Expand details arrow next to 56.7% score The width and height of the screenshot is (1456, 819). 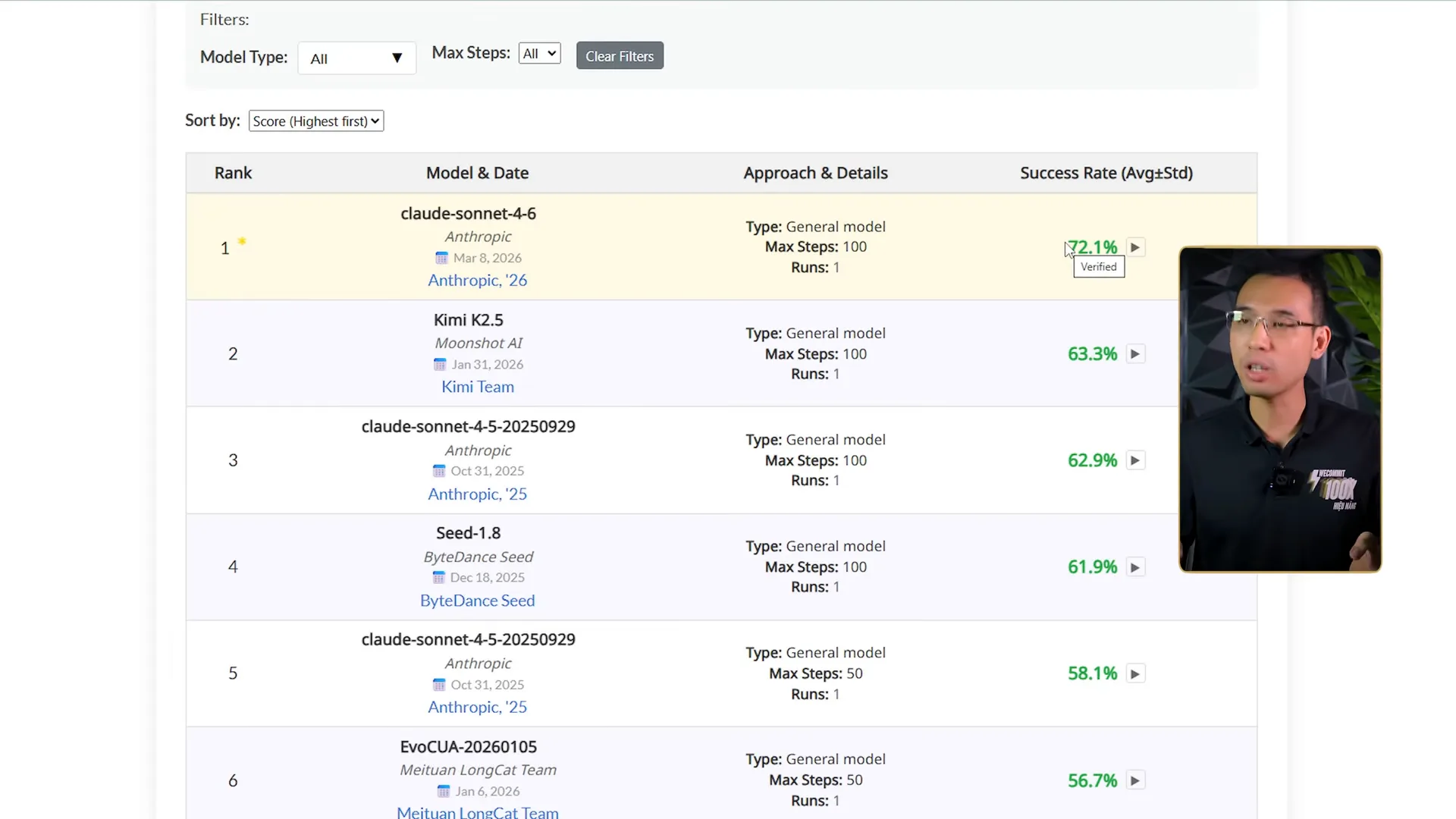coord(1135,780)
